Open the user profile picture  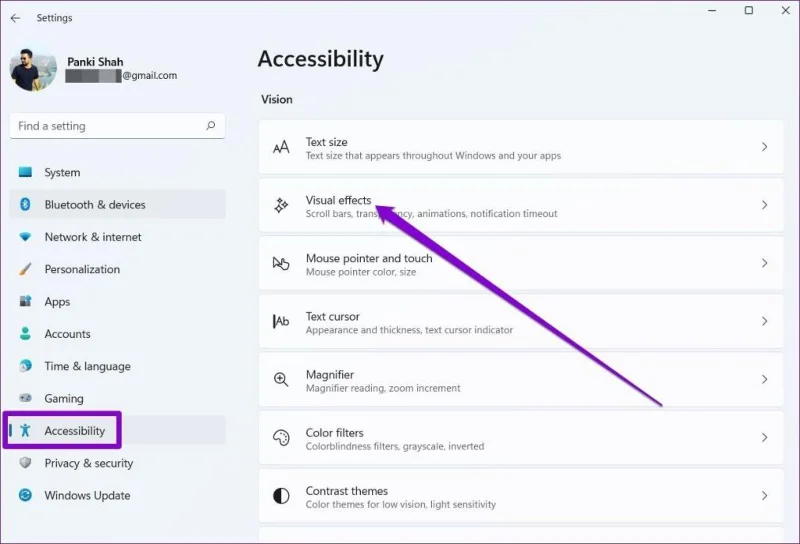(33, 70)
